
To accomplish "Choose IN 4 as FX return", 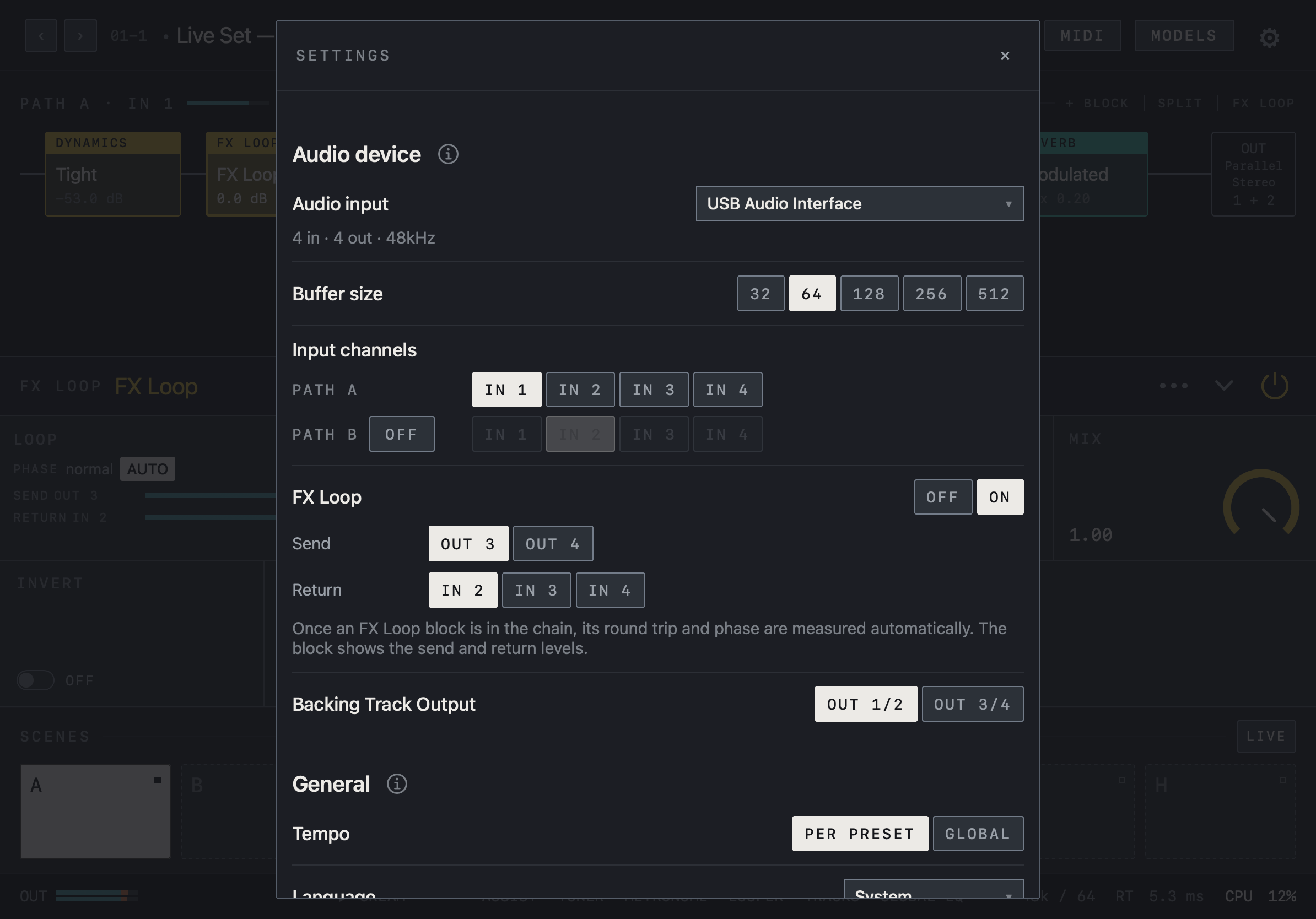I will point(611,590).
